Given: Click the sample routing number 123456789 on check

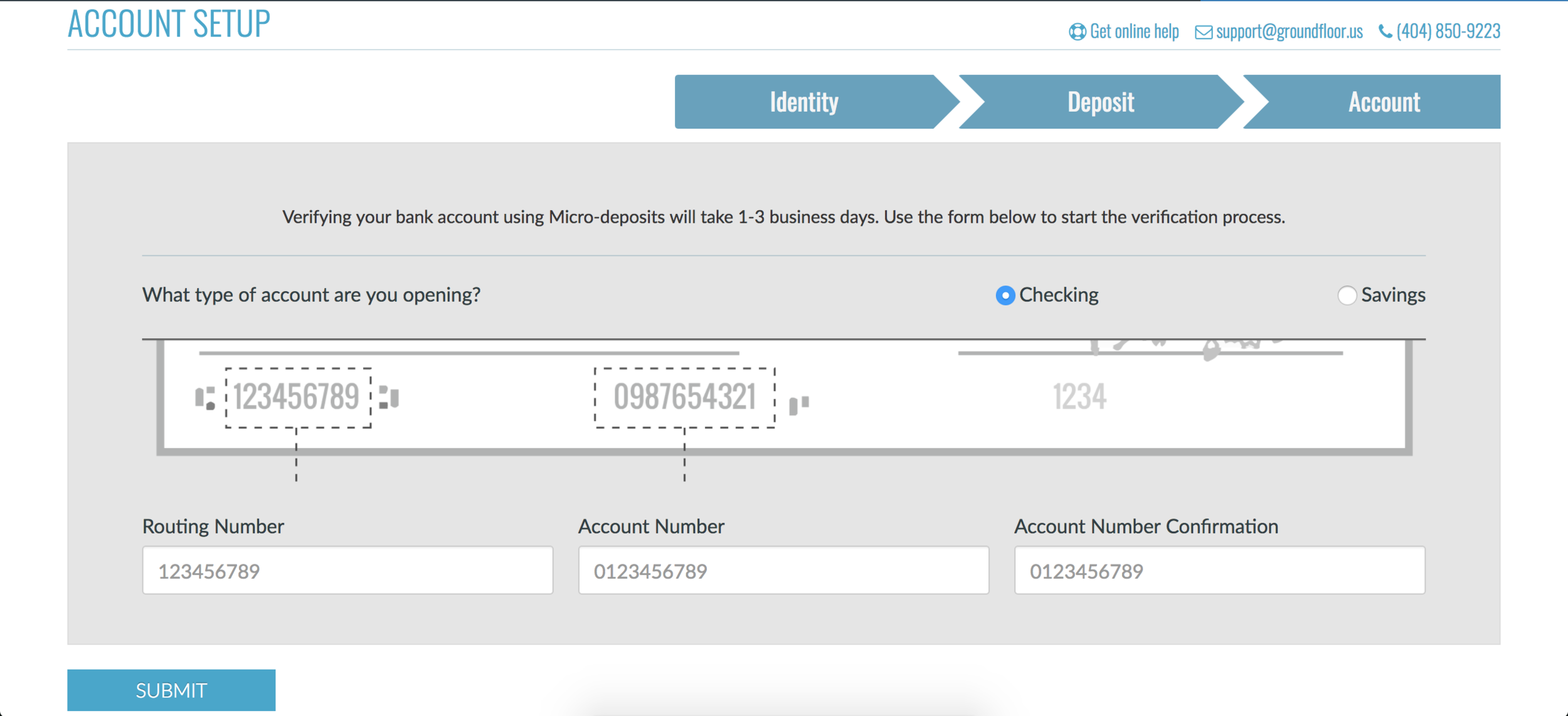Looking at the screenshot, I should (296, 397).
